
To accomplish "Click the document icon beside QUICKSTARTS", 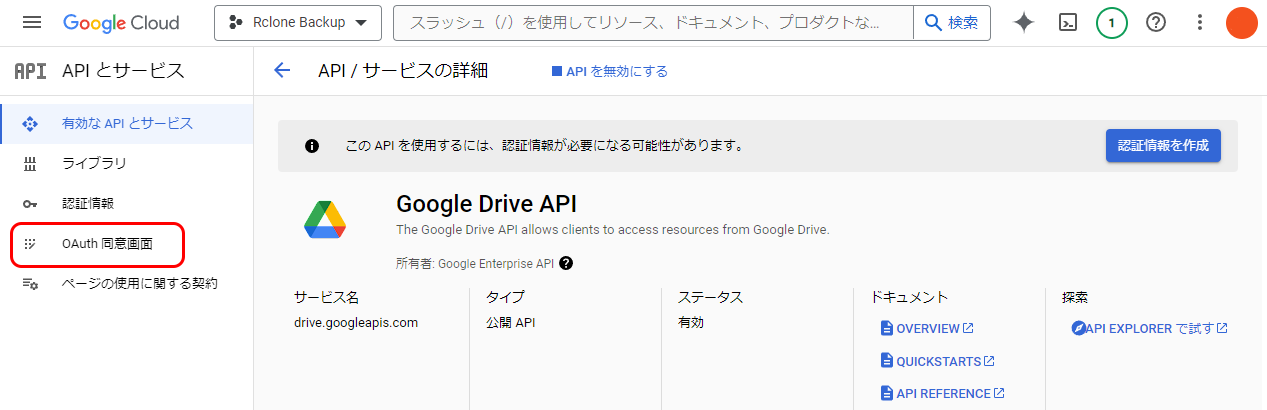I will pyautogui.click(x=886, y=361).
